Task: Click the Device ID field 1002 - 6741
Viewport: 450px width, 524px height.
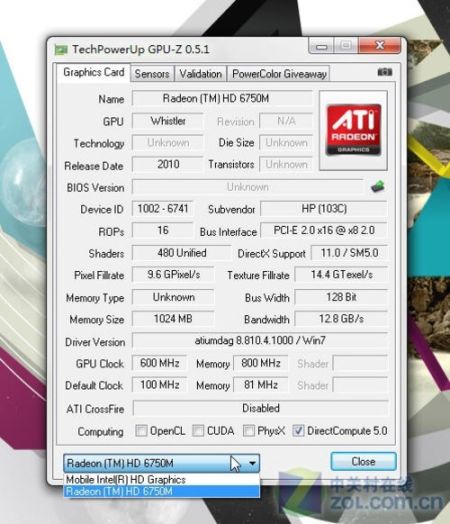Action: [163, 209]
